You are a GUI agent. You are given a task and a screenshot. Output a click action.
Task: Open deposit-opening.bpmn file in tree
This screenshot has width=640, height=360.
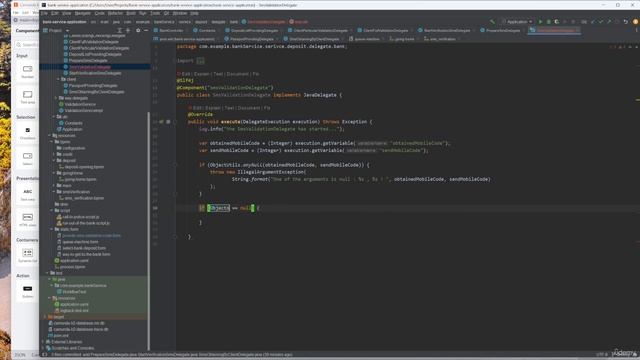click(84, 167)
